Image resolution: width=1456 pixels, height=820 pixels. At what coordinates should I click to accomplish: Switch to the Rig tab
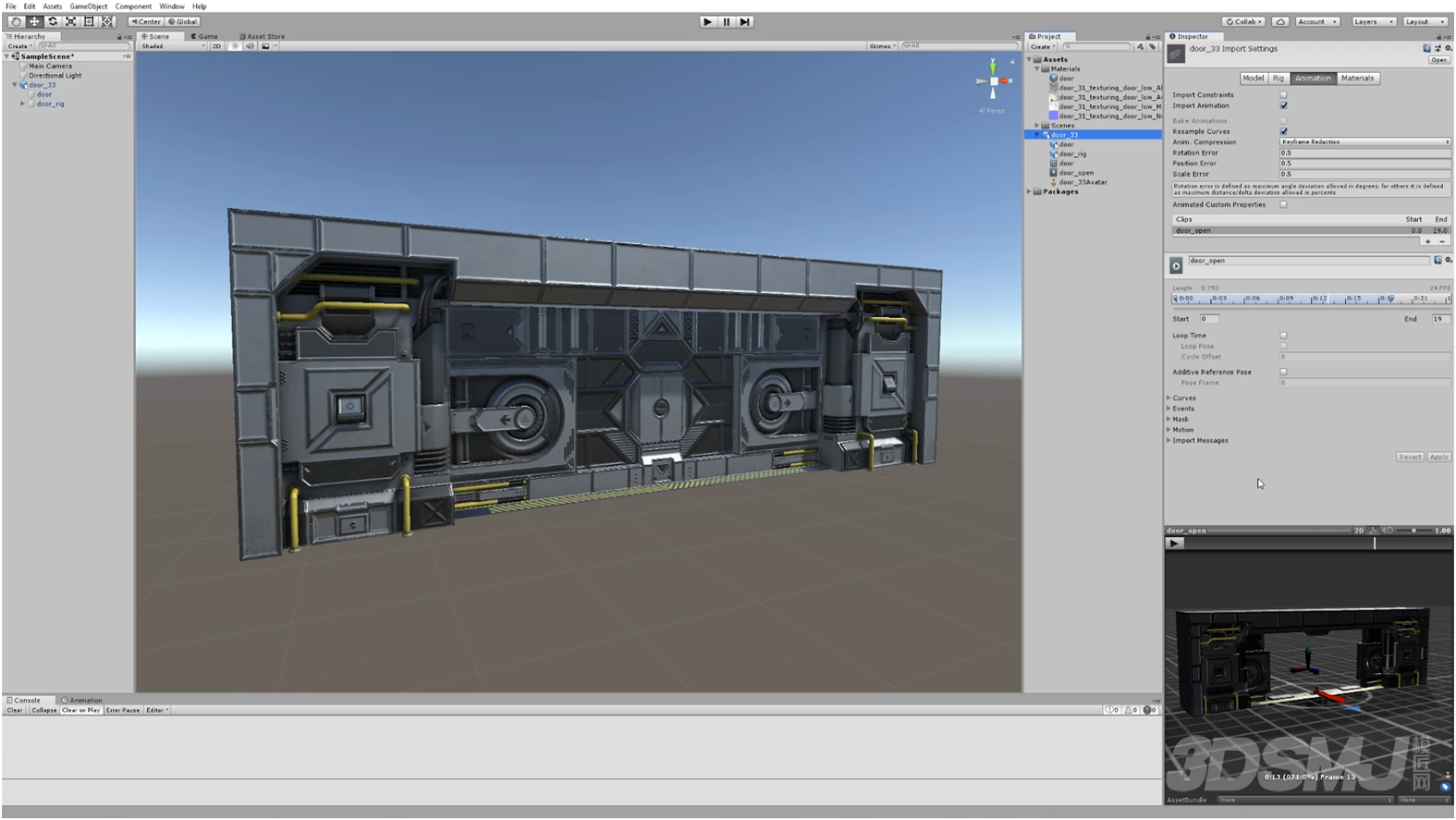[x=1279, y=79]
